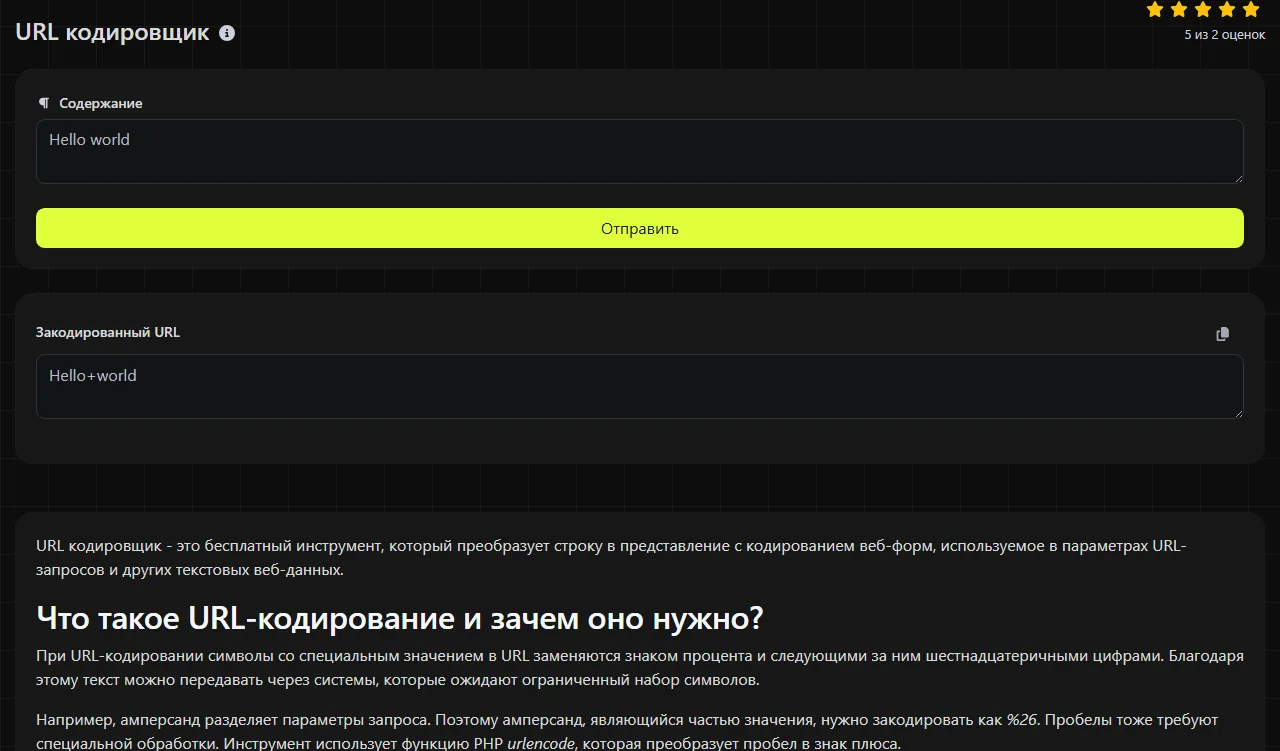Click the Закодированный URL label
The height and width of the screenshot is (751, 1280).
point(108,332)
